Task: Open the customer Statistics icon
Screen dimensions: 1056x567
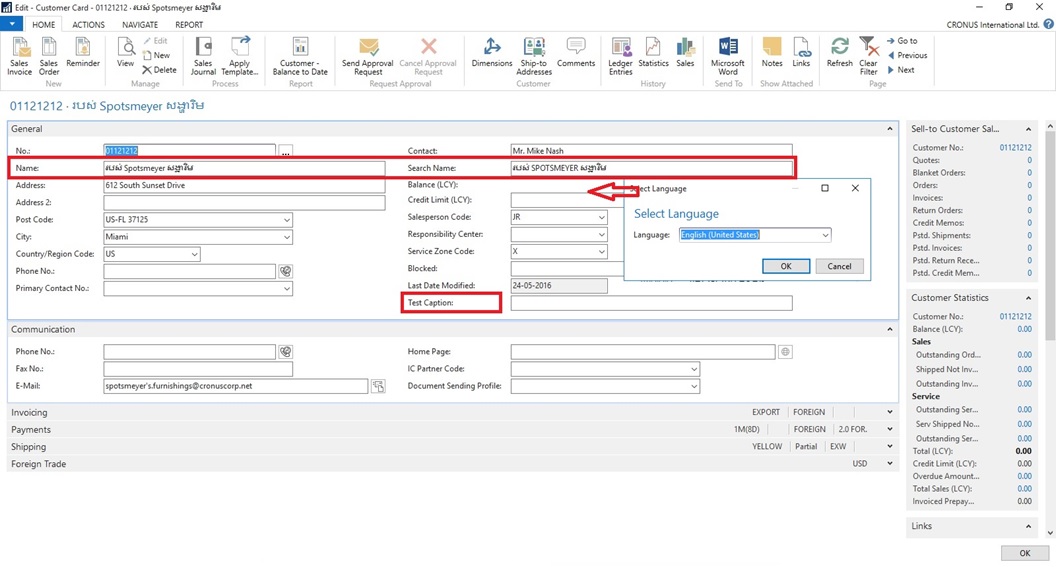Action: click(x=653, y=53)
